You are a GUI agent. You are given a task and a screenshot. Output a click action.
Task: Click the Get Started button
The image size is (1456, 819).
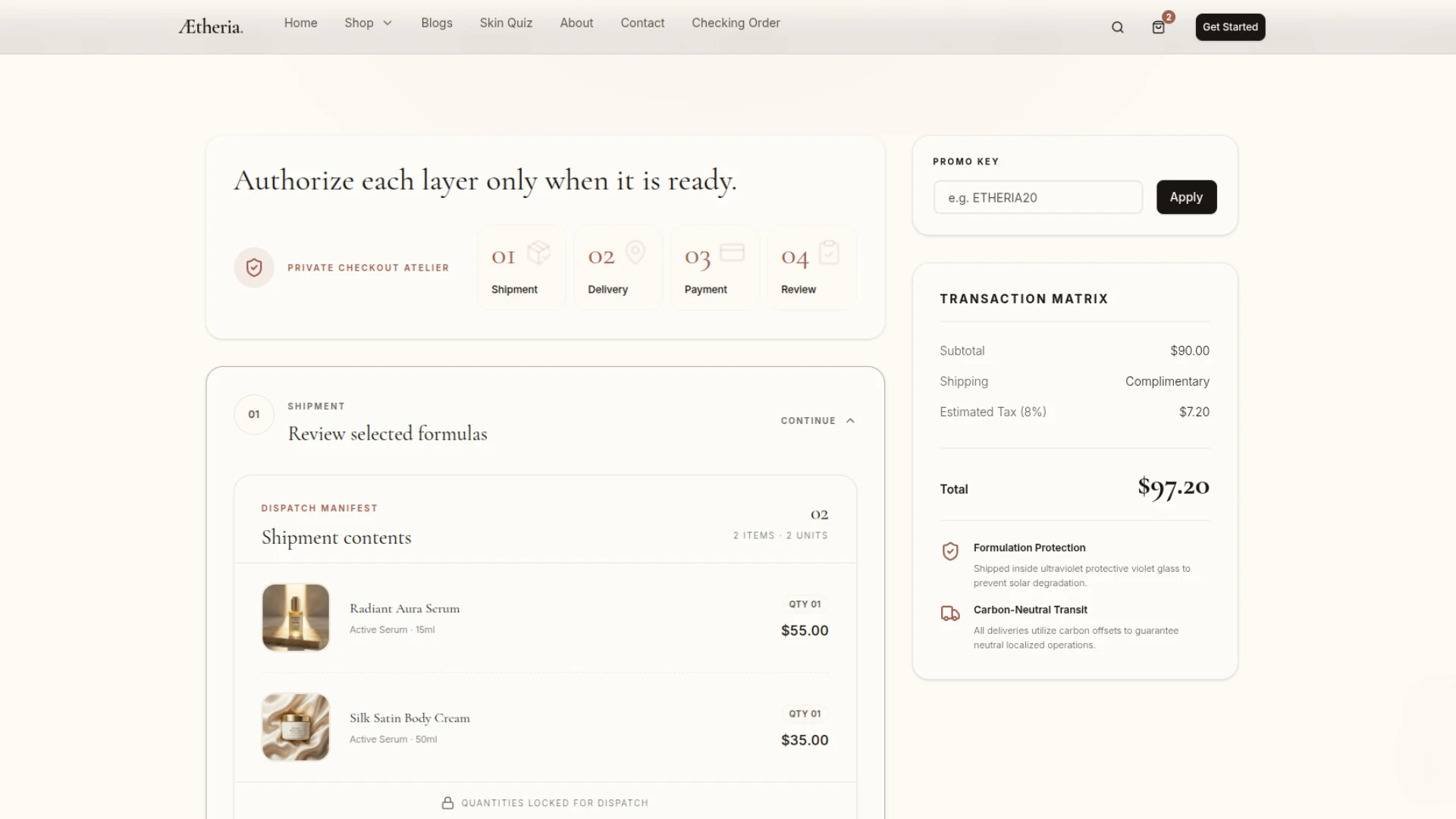point(1230,27)
